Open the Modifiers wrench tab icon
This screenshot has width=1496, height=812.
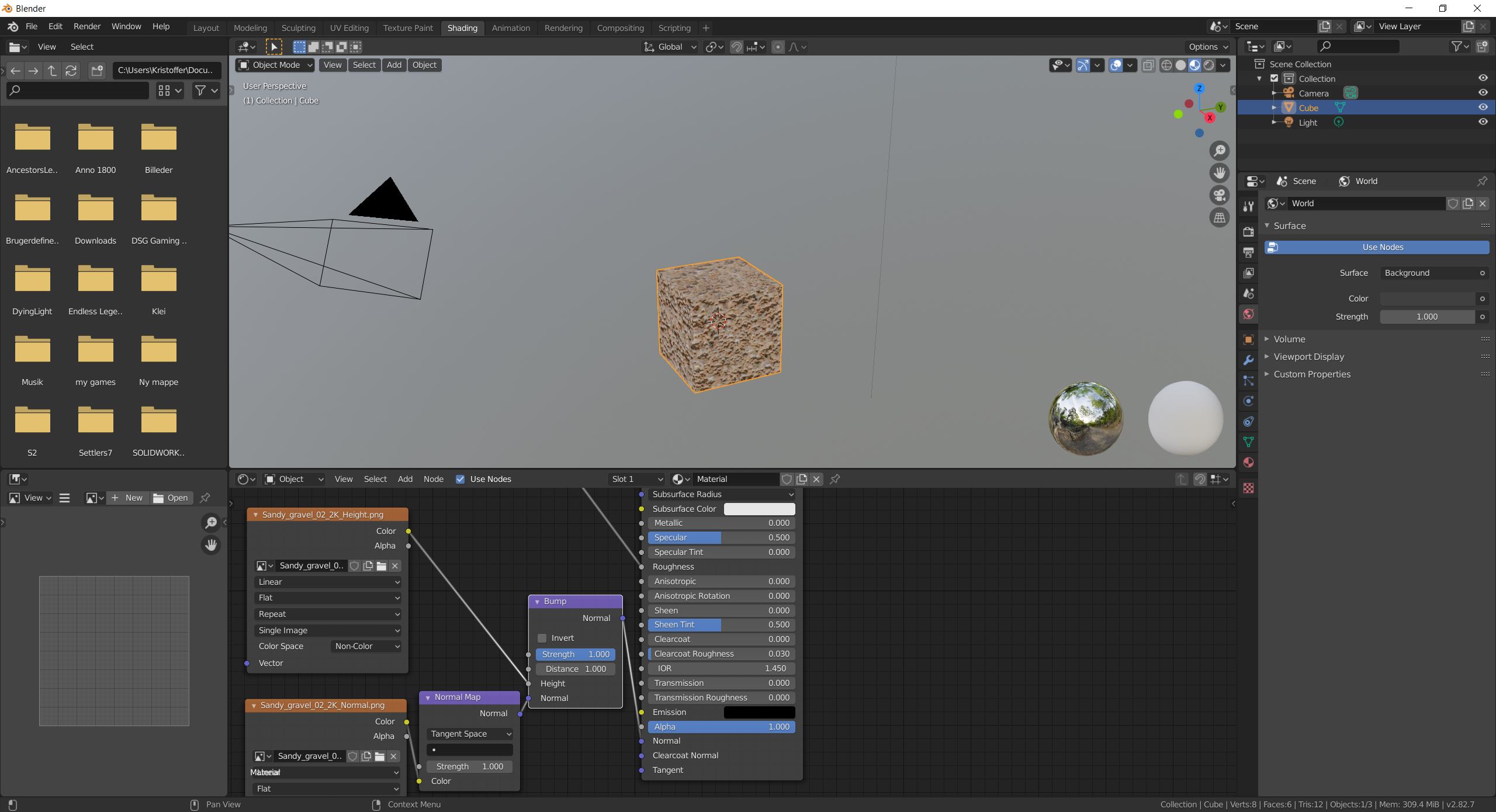1248,360
